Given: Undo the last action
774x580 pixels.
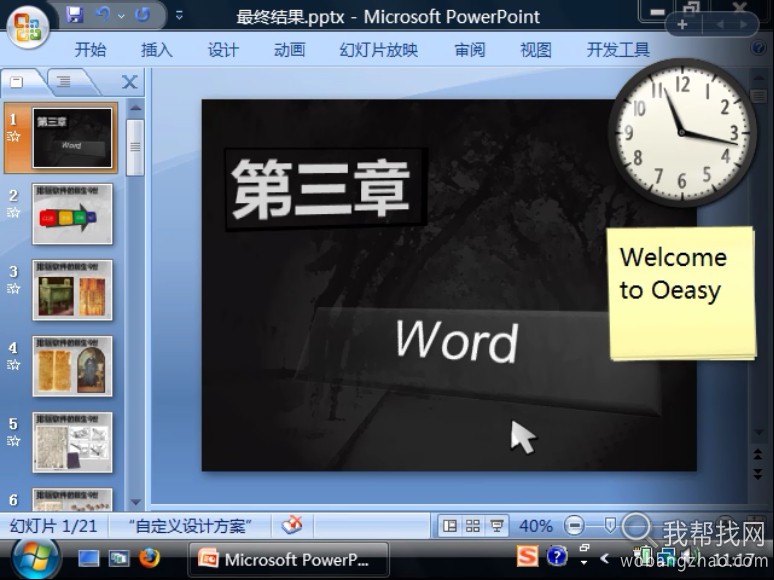Looking at the screenshot, I should coord(103,15).
